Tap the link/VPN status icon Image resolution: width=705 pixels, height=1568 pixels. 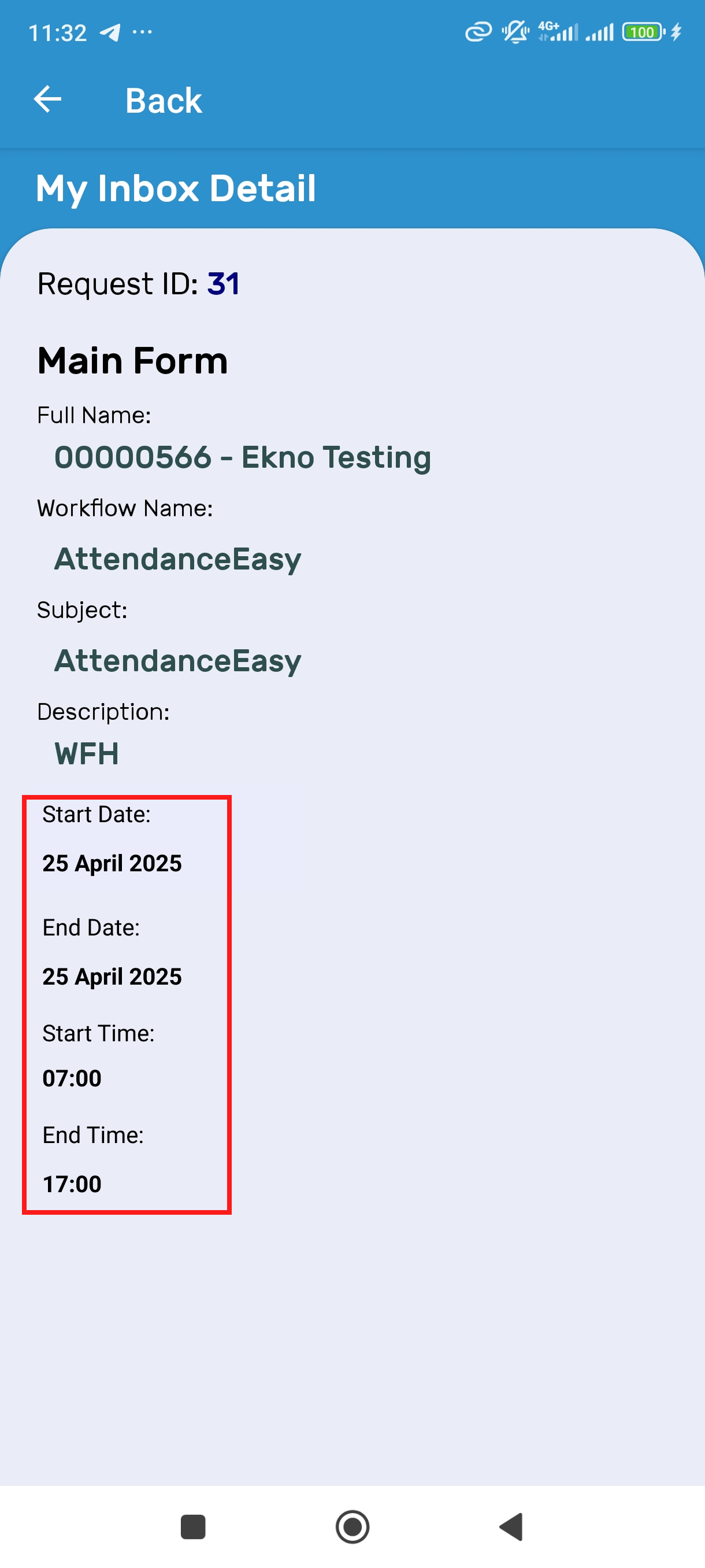click(x=478, y=32)
